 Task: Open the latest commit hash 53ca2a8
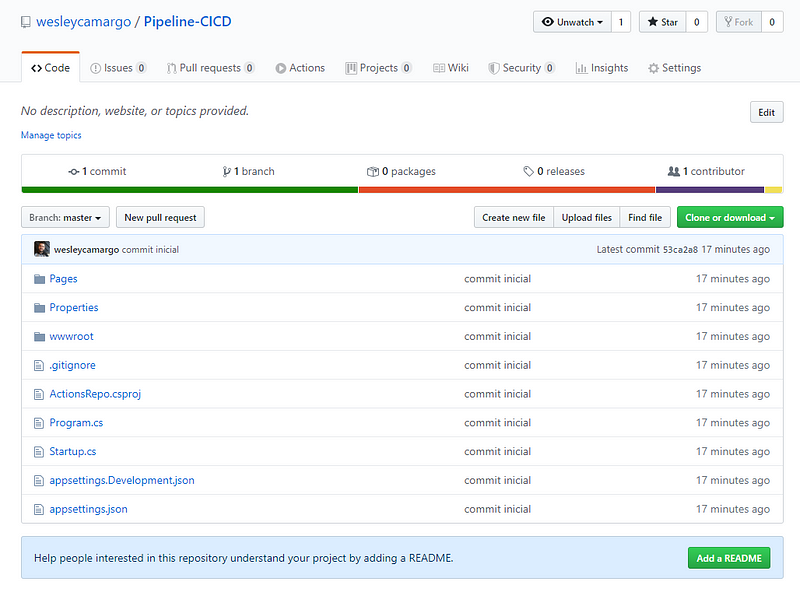679,250
